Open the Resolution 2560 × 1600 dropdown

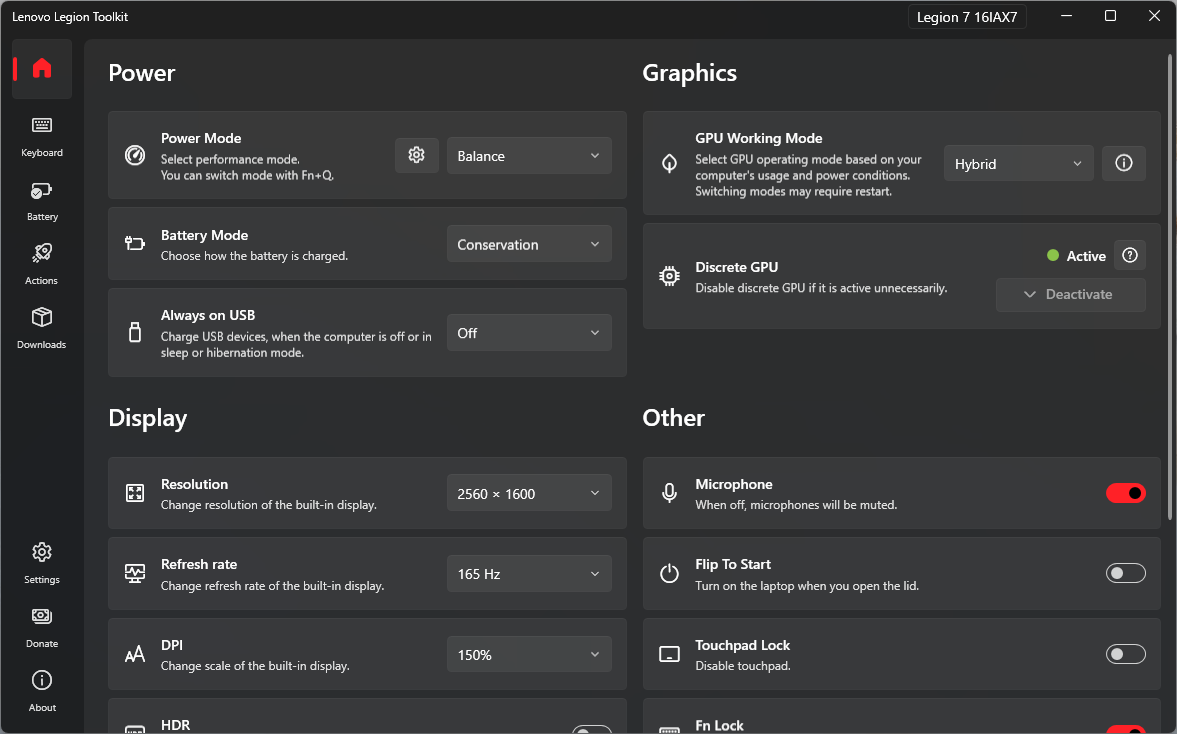coord(529,493)
